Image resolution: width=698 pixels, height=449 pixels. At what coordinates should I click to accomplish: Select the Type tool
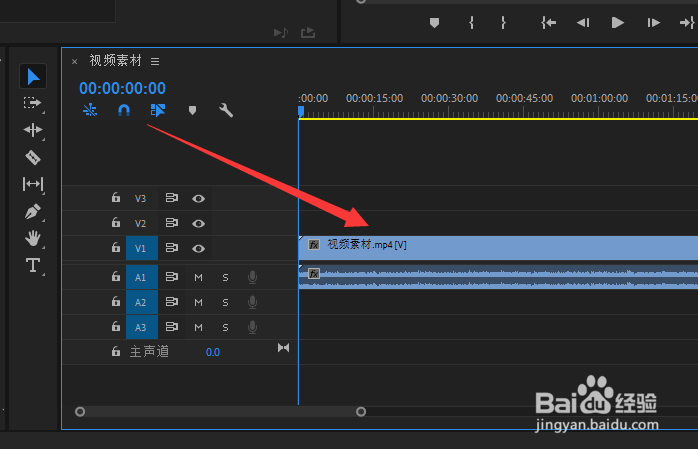33,265
